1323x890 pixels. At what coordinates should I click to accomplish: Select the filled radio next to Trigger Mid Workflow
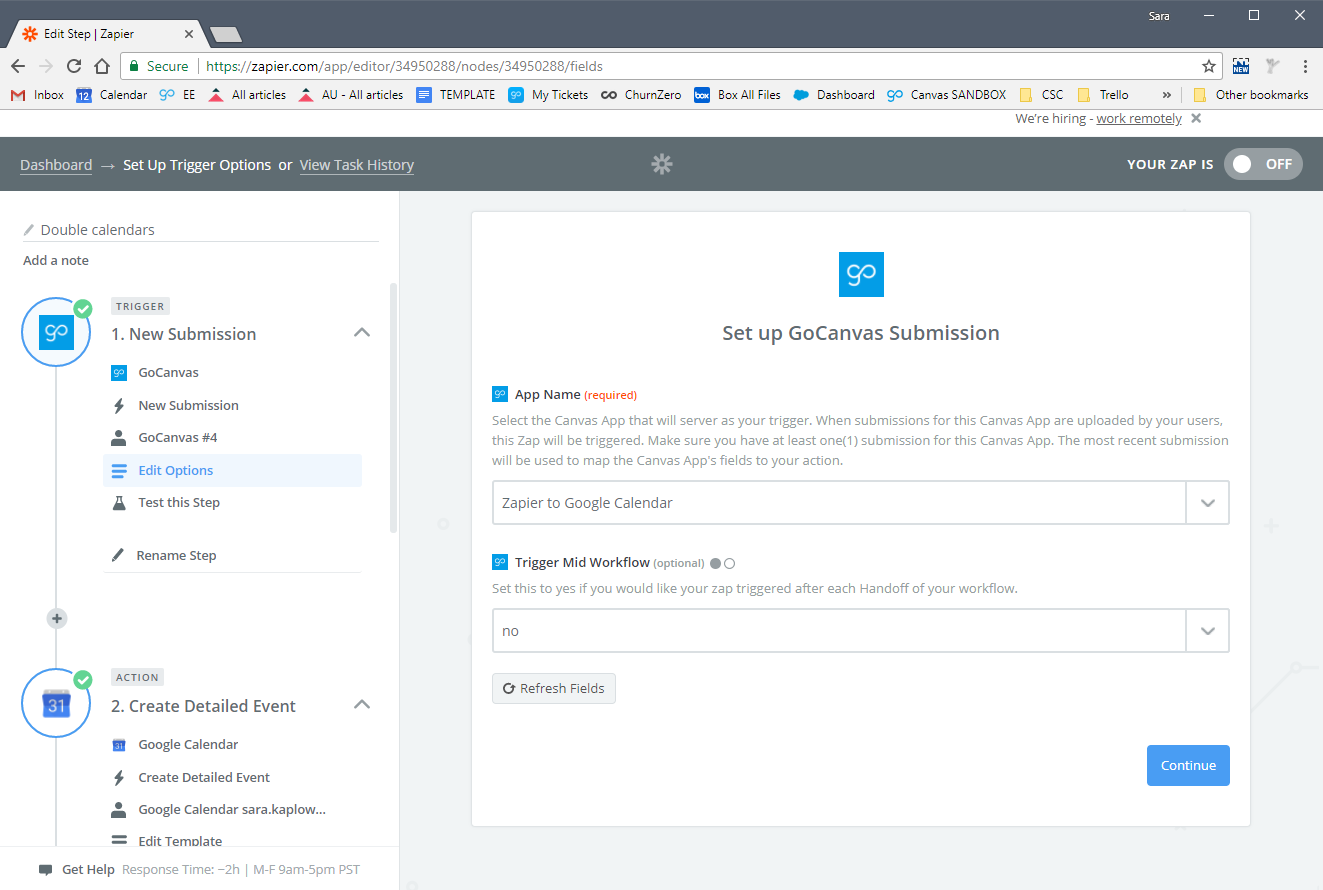click(x=715, y=563)
